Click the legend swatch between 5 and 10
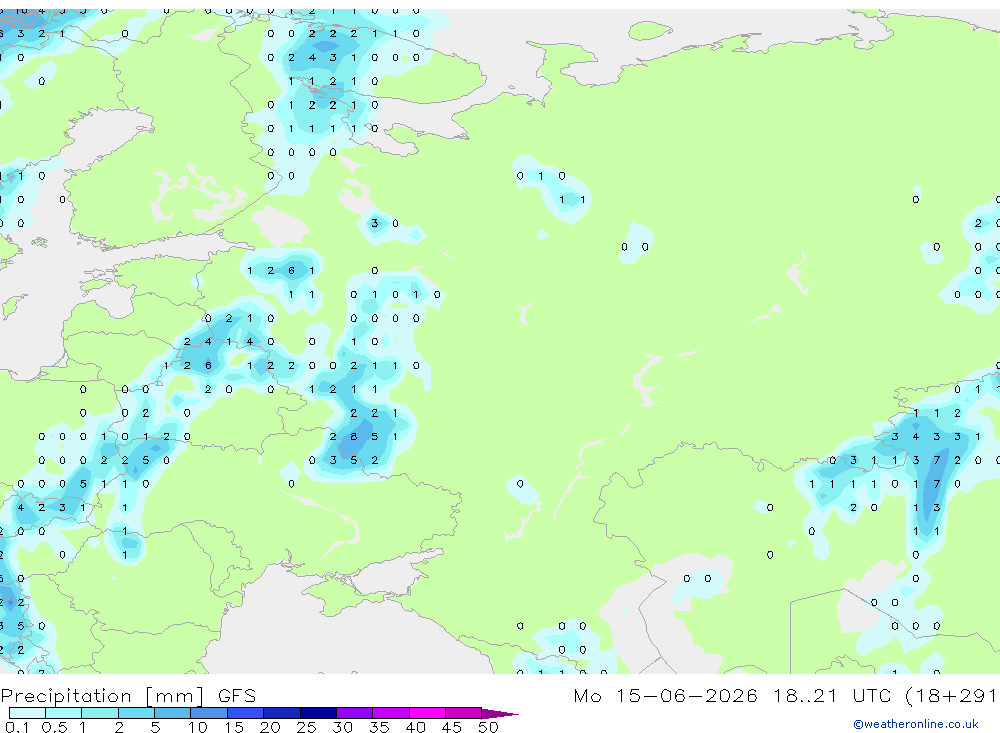1000x733 pixels. (x=172, y=713)
